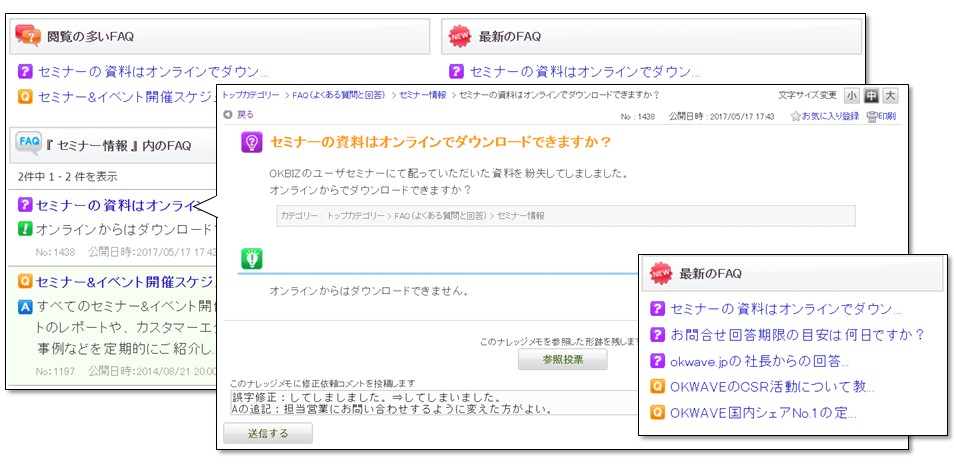Click the 閲覧の多いFAQ speech bubble icon

click(28, 36)
